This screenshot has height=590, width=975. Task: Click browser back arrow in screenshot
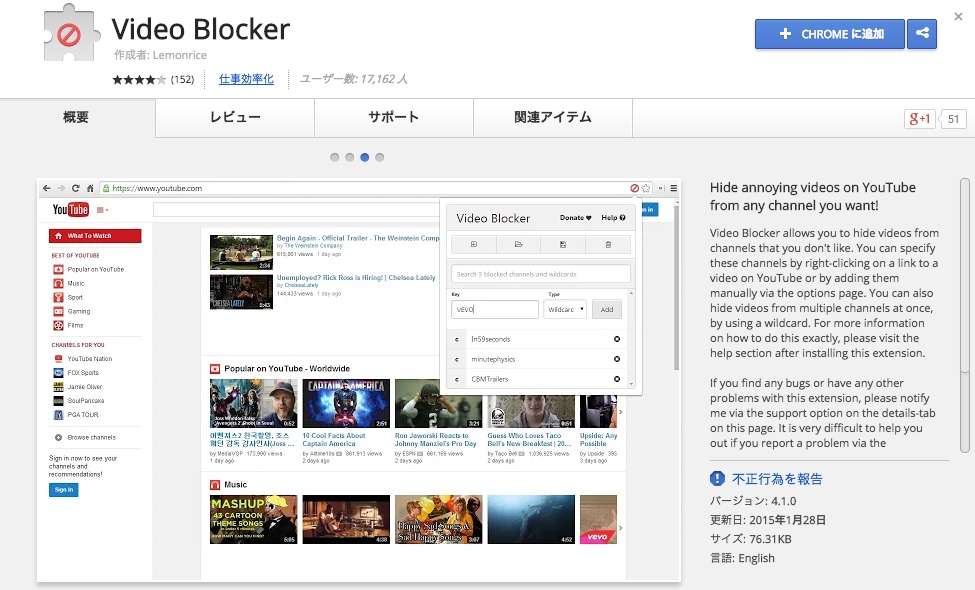[47, 188]
